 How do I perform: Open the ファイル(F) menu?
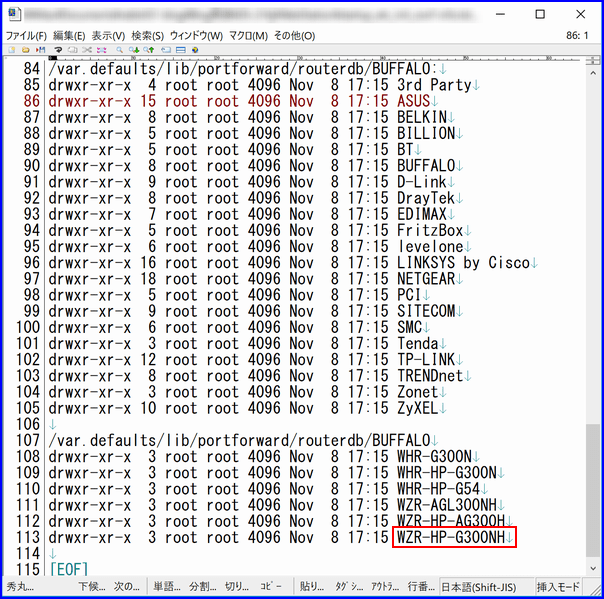tap(26, 36)
